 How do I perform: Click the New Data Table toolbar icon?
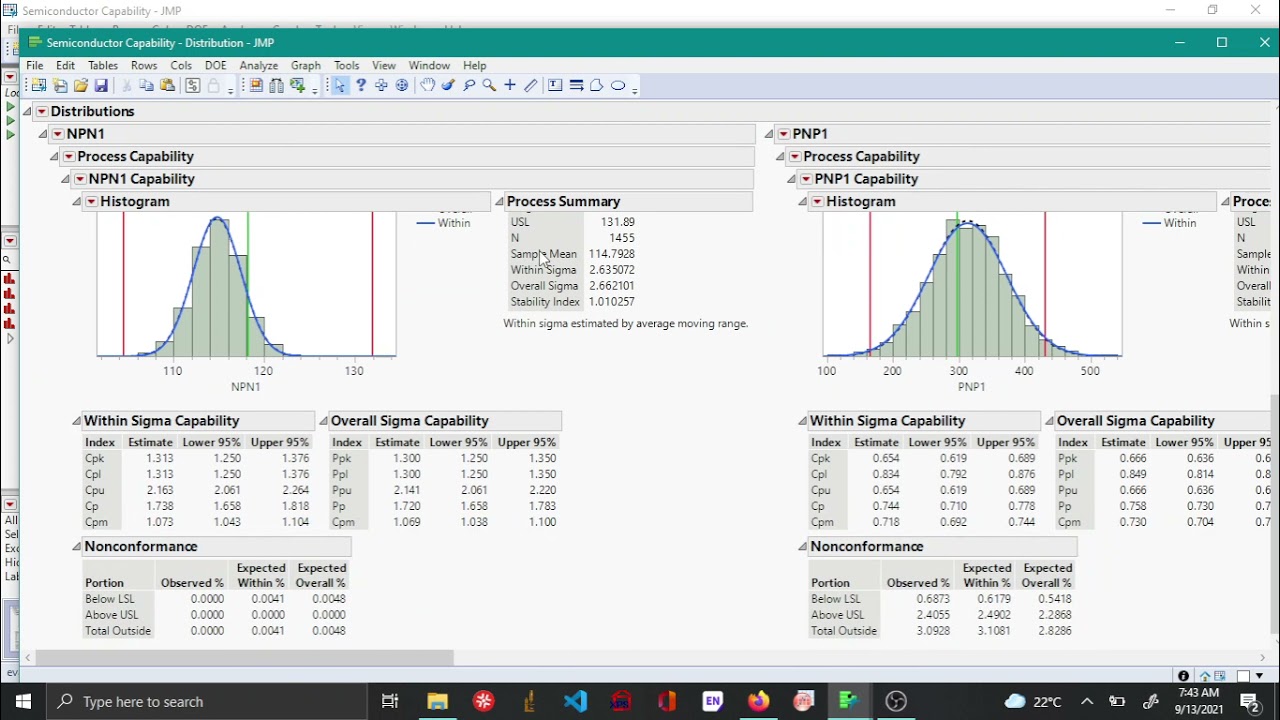[x=39, y=86]
